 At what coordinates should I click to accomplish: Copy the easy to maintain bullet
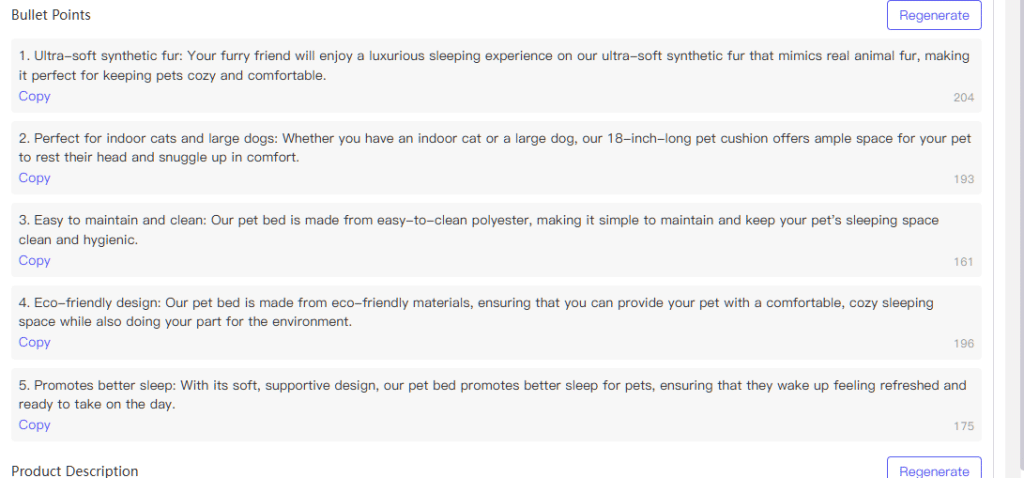click(x=35, y=261)
